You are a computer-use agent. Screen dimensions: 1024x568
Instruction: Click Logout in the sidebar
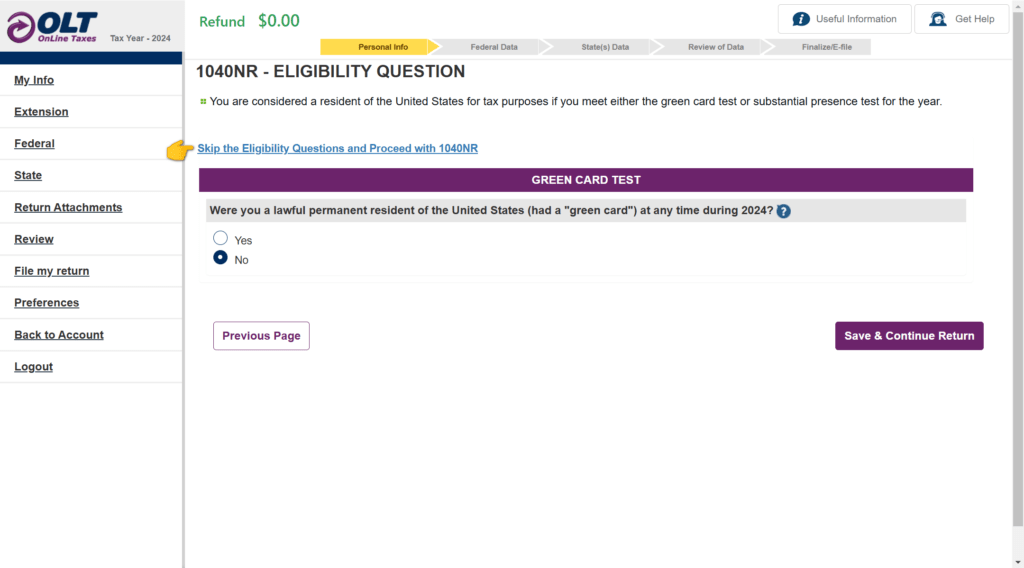[33, 366]
